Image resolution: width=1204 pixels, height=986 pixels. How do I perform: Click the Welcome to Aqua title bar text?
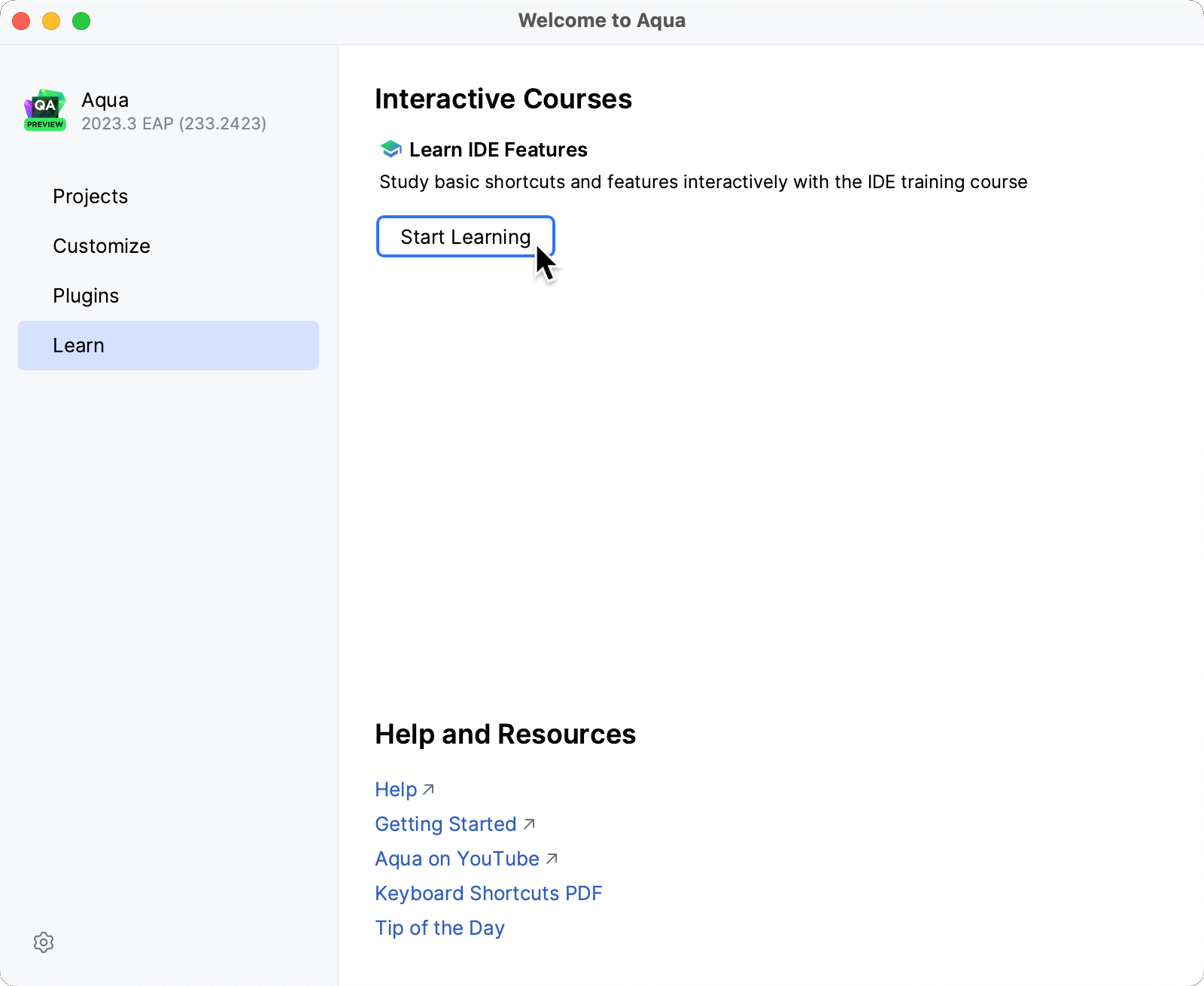[602, 20]
